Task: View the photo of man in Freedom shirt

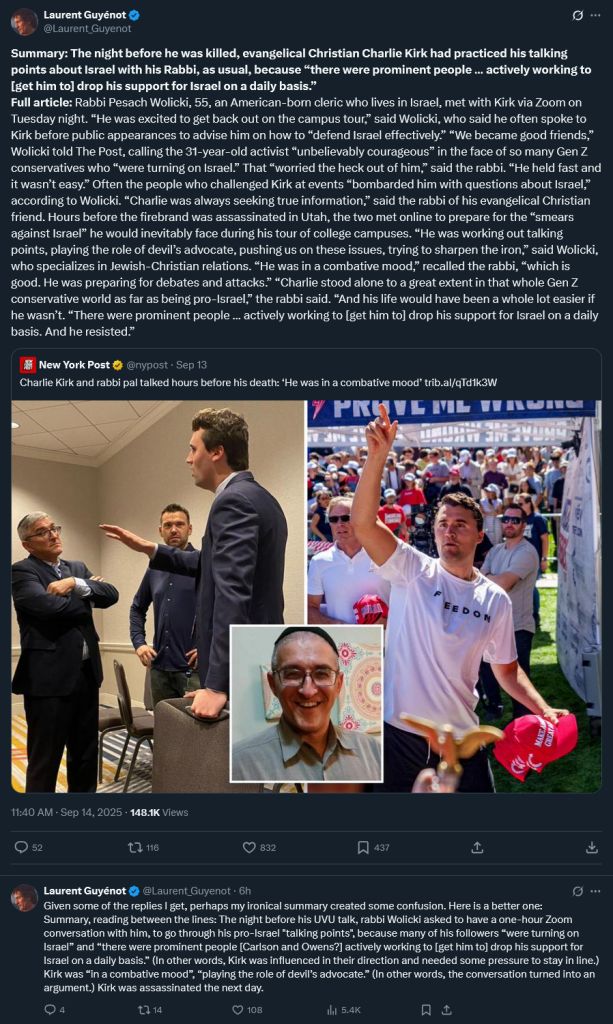Action: (454, 596)
